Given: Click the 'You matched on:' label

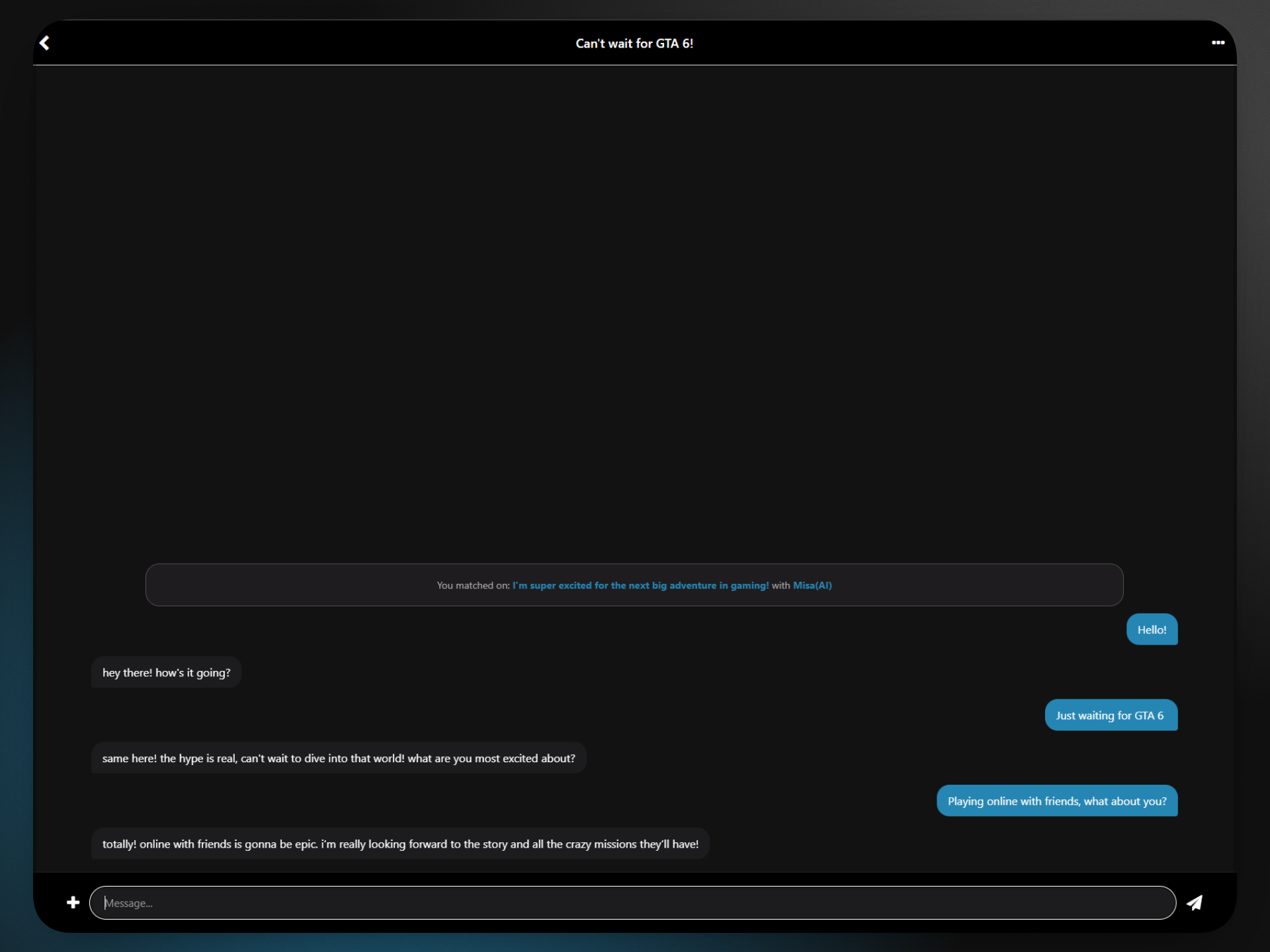Looking at the screenshot, I should pyautogui.click(x=473, y=586).
